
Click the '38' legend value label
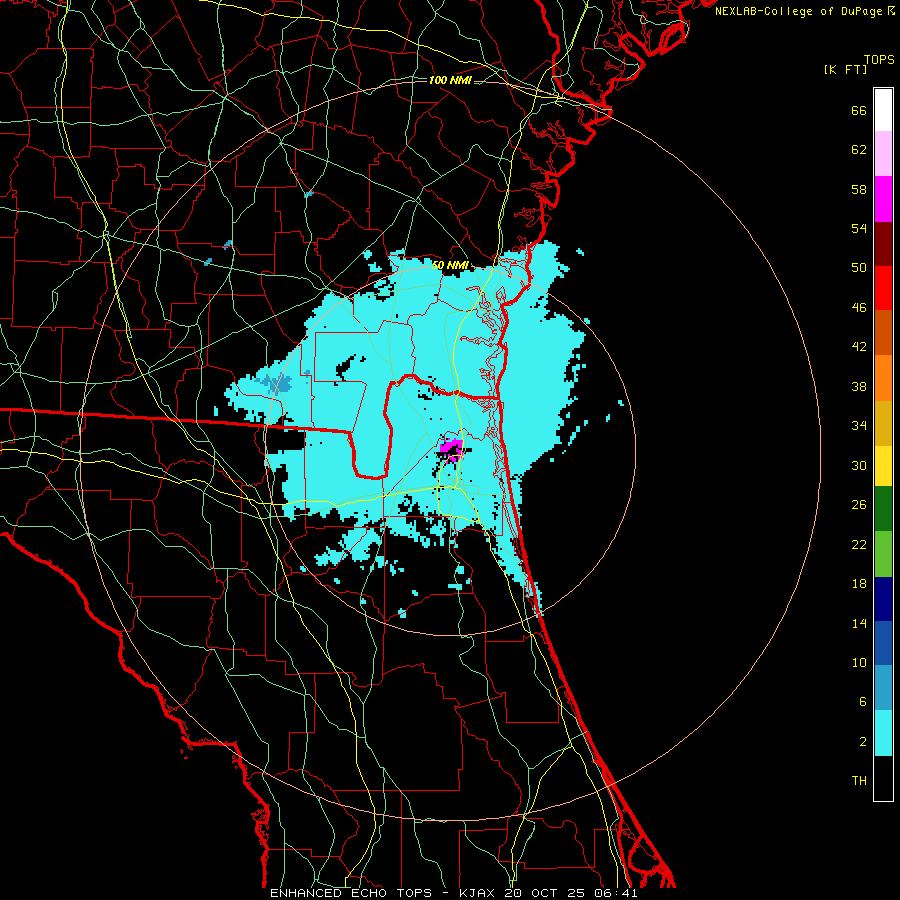click(859, 386)
